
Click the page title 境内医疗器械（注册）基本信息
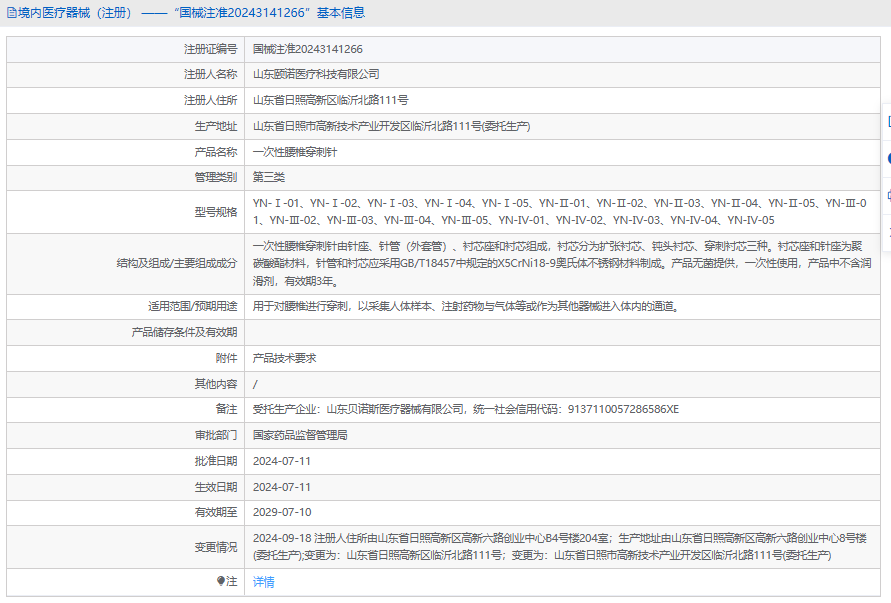[x=192, y=13]
